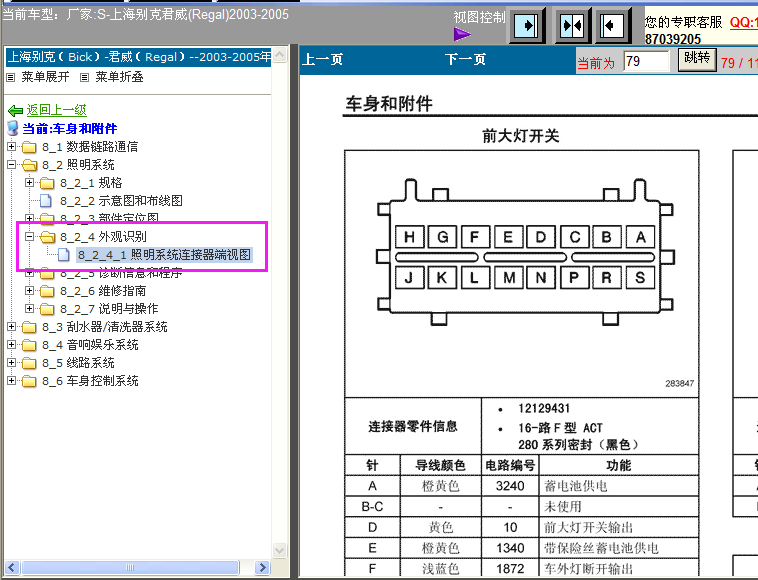This screenshot has width=758, height=580.
Task: Click the 当前:车身和附件 heading
Action: click(70, 129)
